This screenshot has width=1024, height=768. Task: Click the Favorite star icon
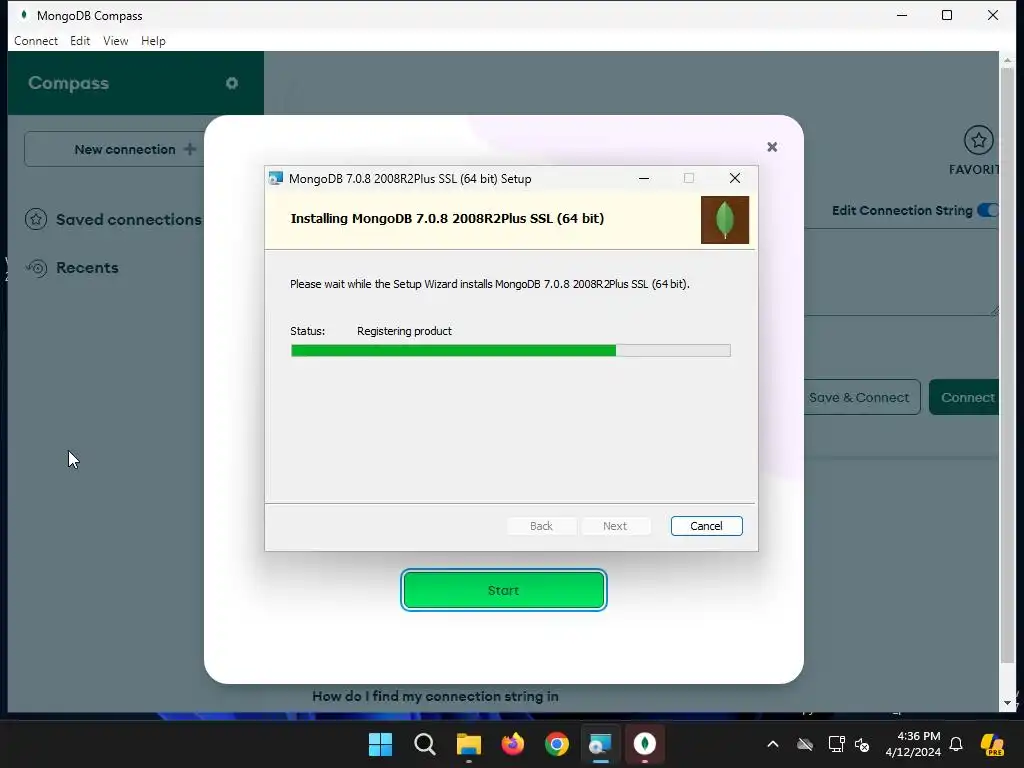coord(978,140)
